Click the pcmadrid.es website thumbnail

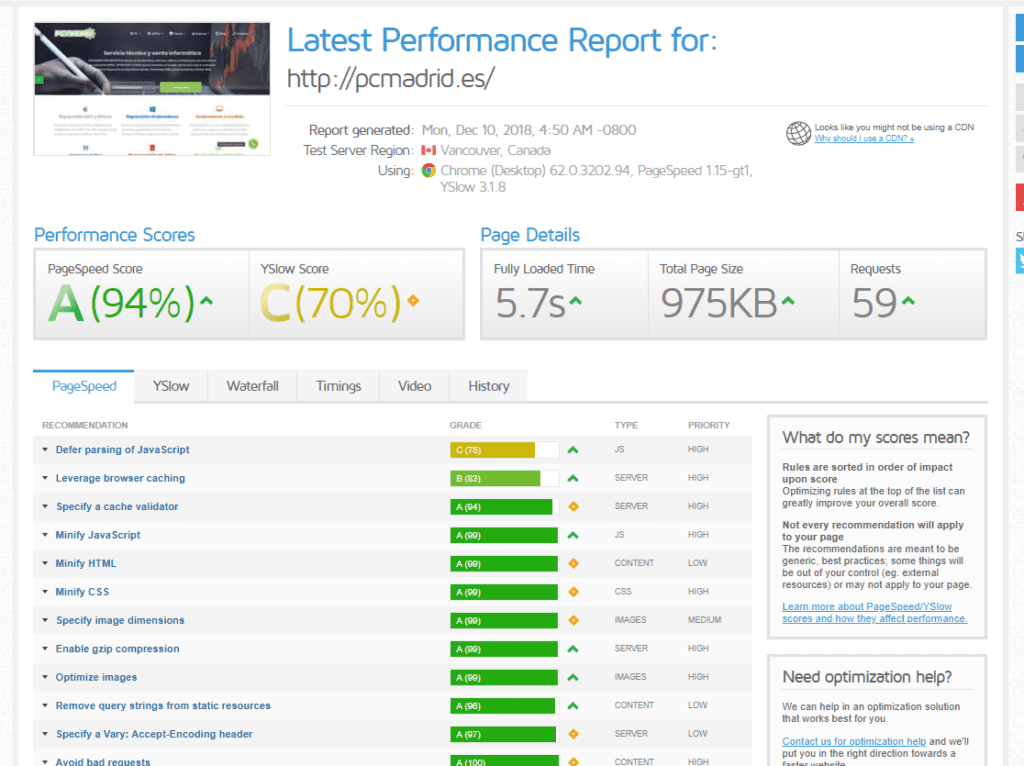[x=147, y=89]
